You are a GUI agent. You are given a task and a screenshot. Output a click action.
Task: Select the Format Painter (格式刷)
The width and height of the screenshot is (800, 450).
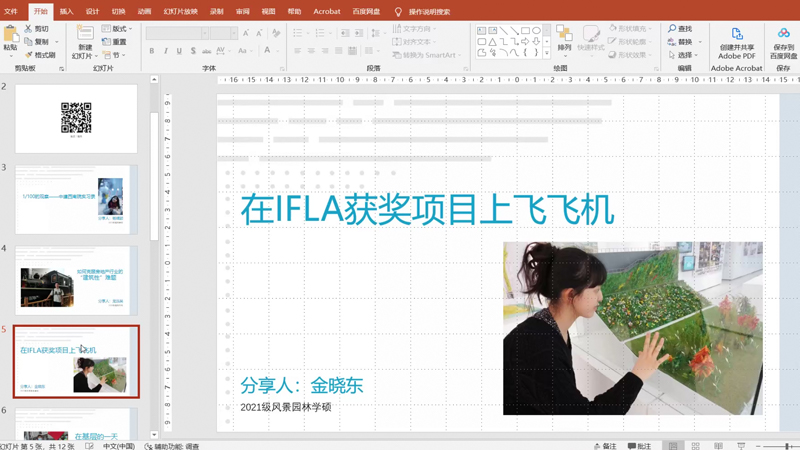[x=40, y=55]
